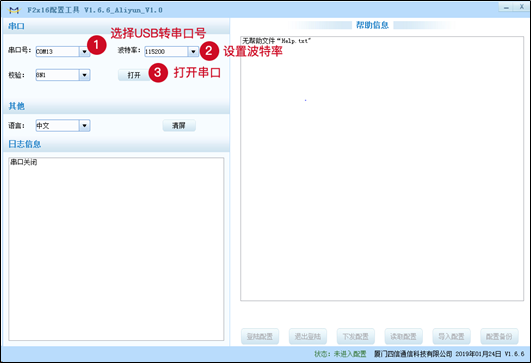The image size is (531, 363).
Task: Click the window title F2x16配置工具 text
Action: pos(53,10)
